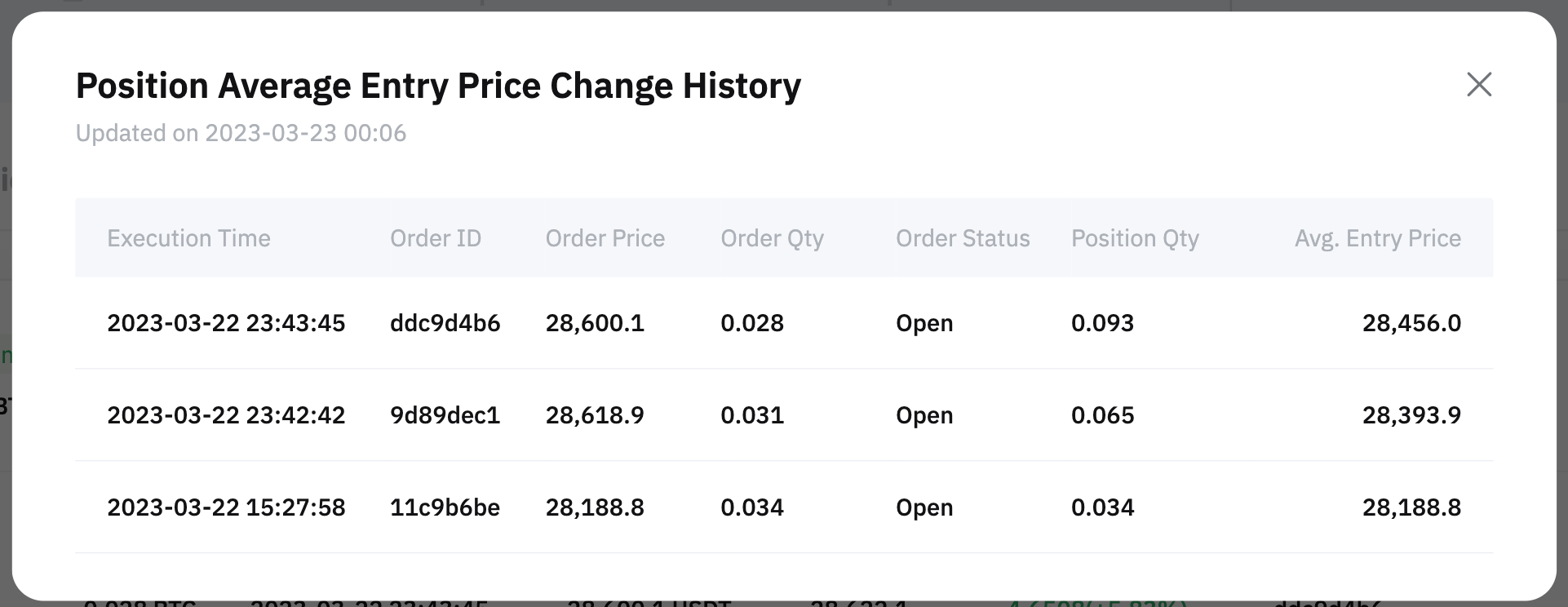
Task: Click execution time 2023-03-22 15:27:58
Action: click(226, 507)
